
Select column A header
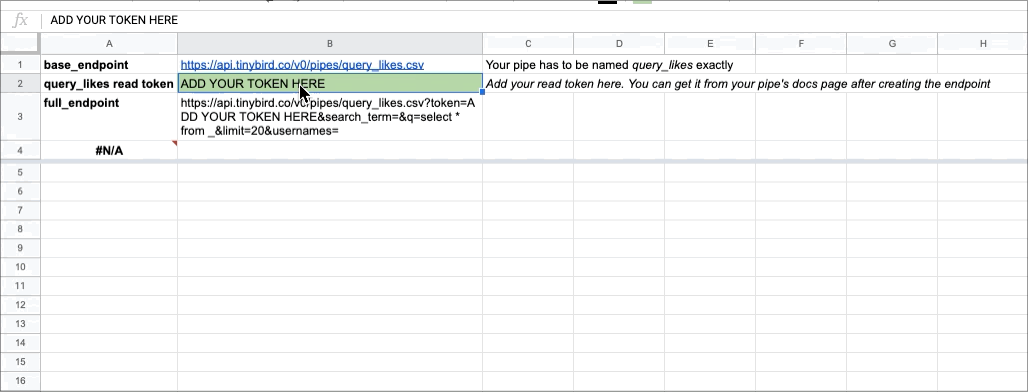(109, 43)
